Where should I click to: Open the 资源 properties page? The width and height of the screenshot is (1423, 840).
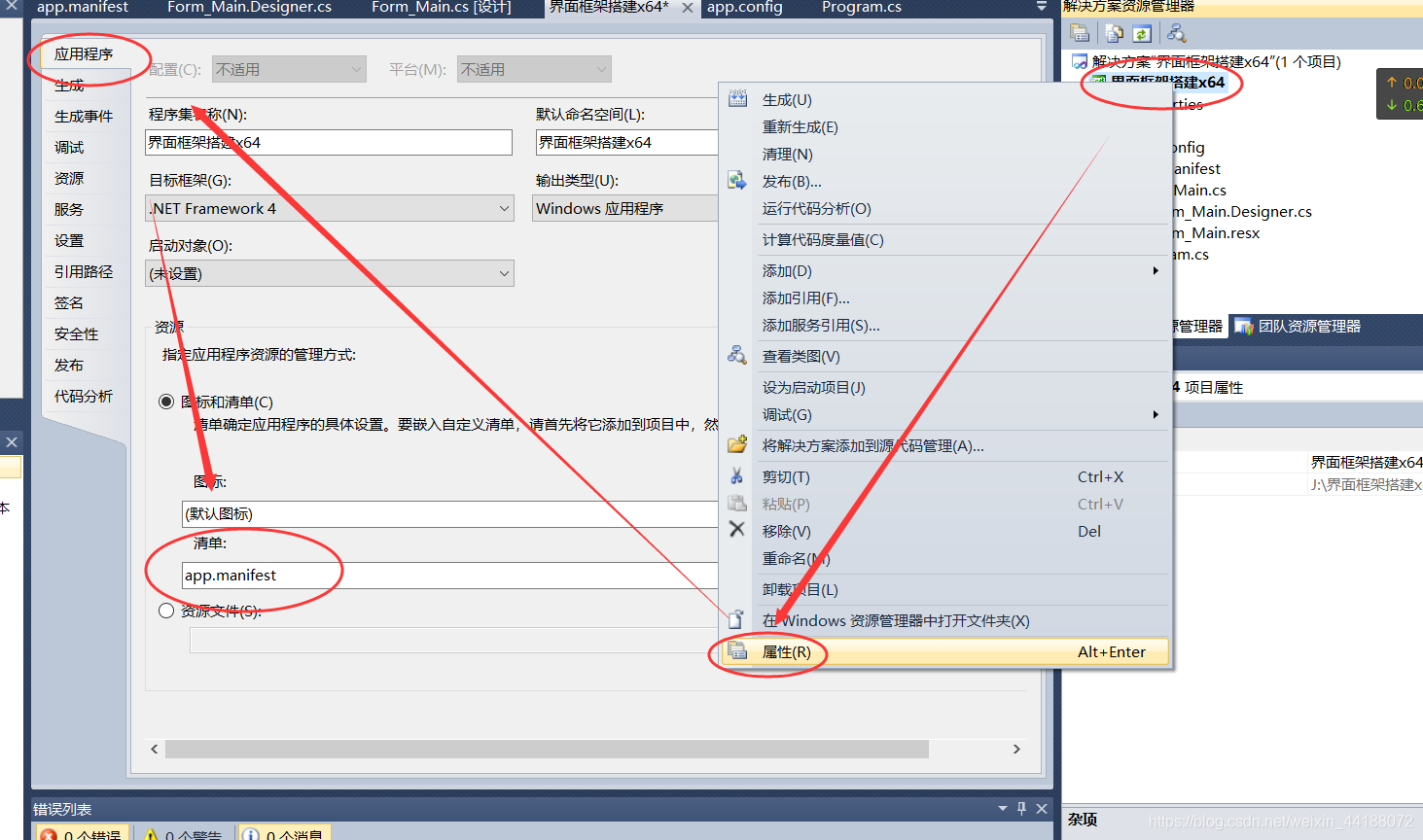point(69,179)
